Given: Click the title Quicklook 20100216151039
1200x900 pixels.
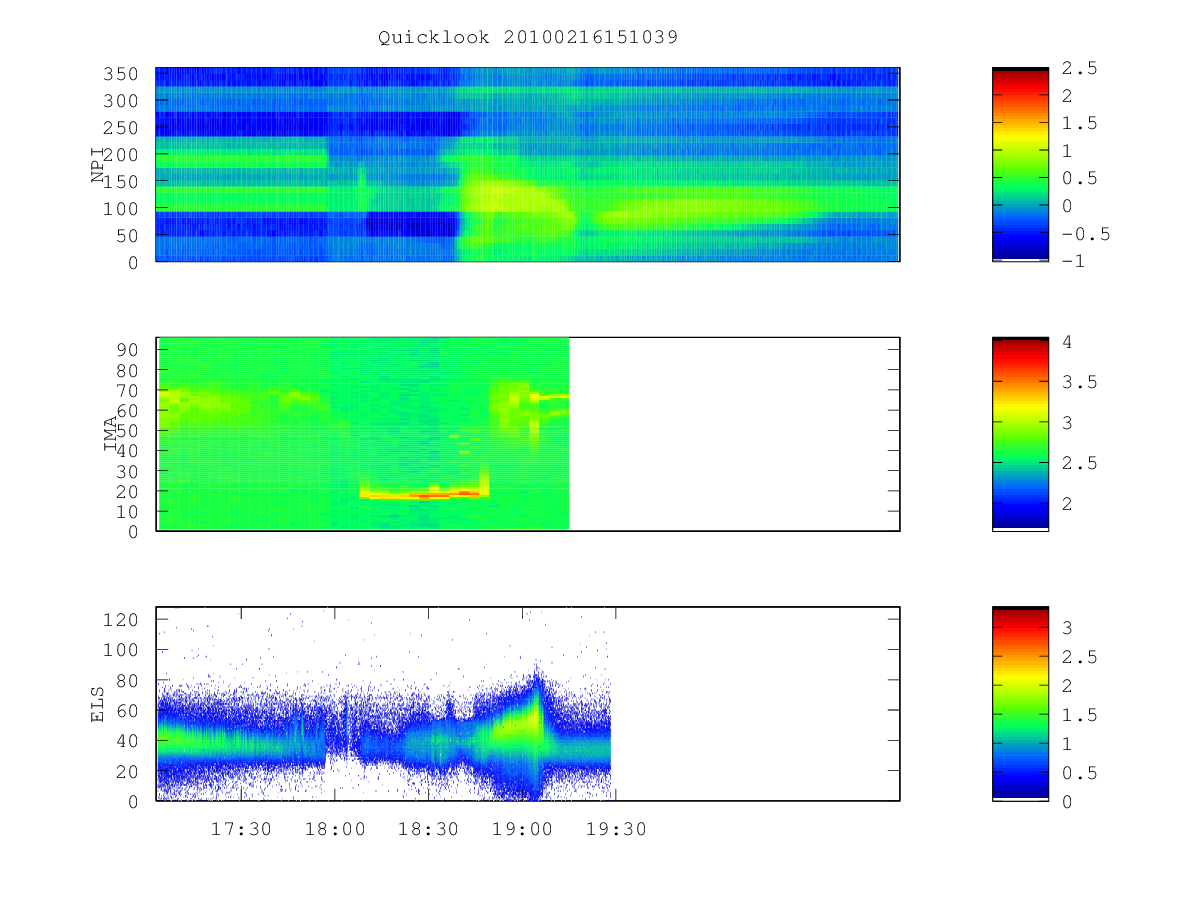Looking at the screenshot, I should click(x=528, y=37).
